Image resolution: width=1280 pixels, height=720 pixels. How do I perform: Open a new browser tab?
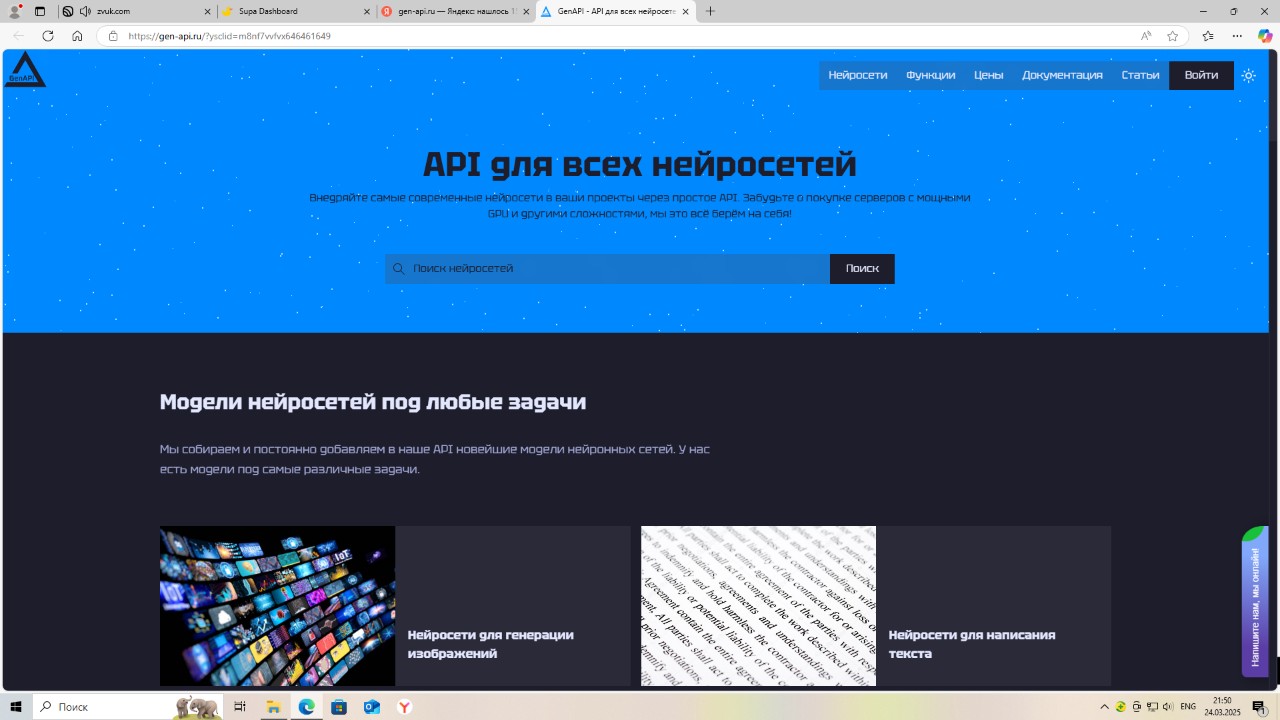(x=710, y=11)
